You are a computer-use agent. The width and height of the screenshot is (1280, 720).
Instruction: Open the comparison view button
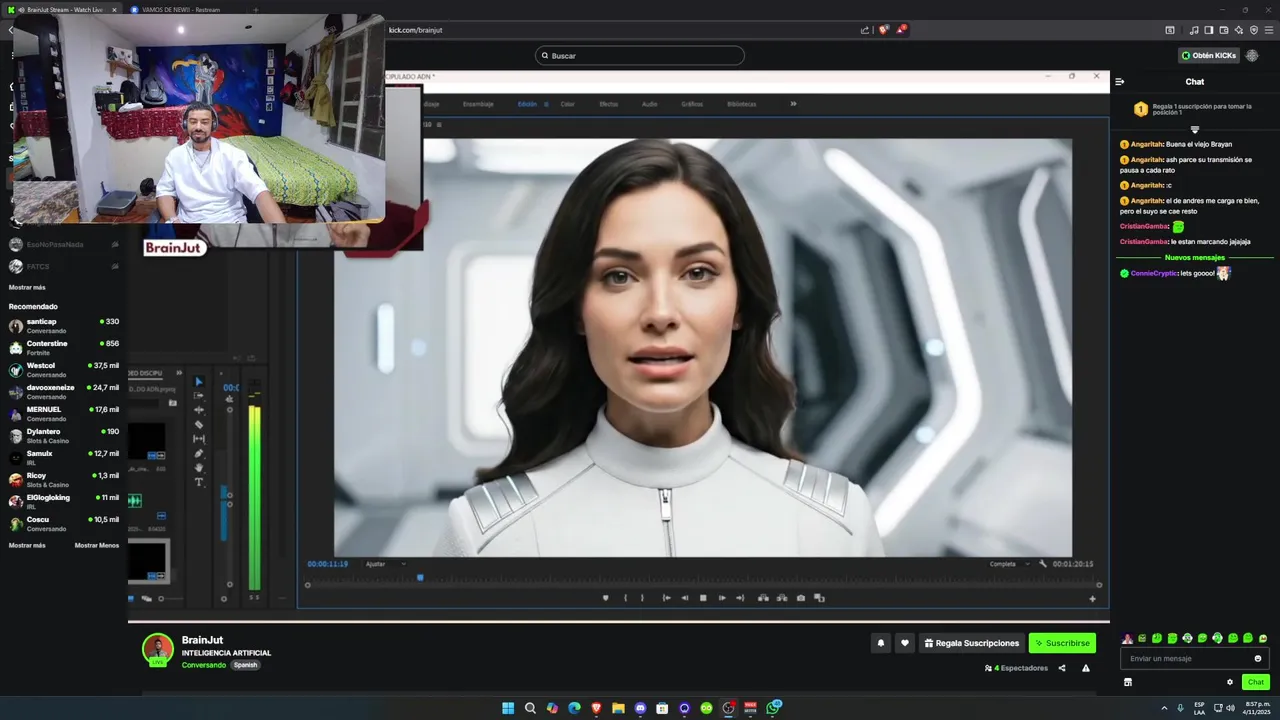(x=819, y=598)
